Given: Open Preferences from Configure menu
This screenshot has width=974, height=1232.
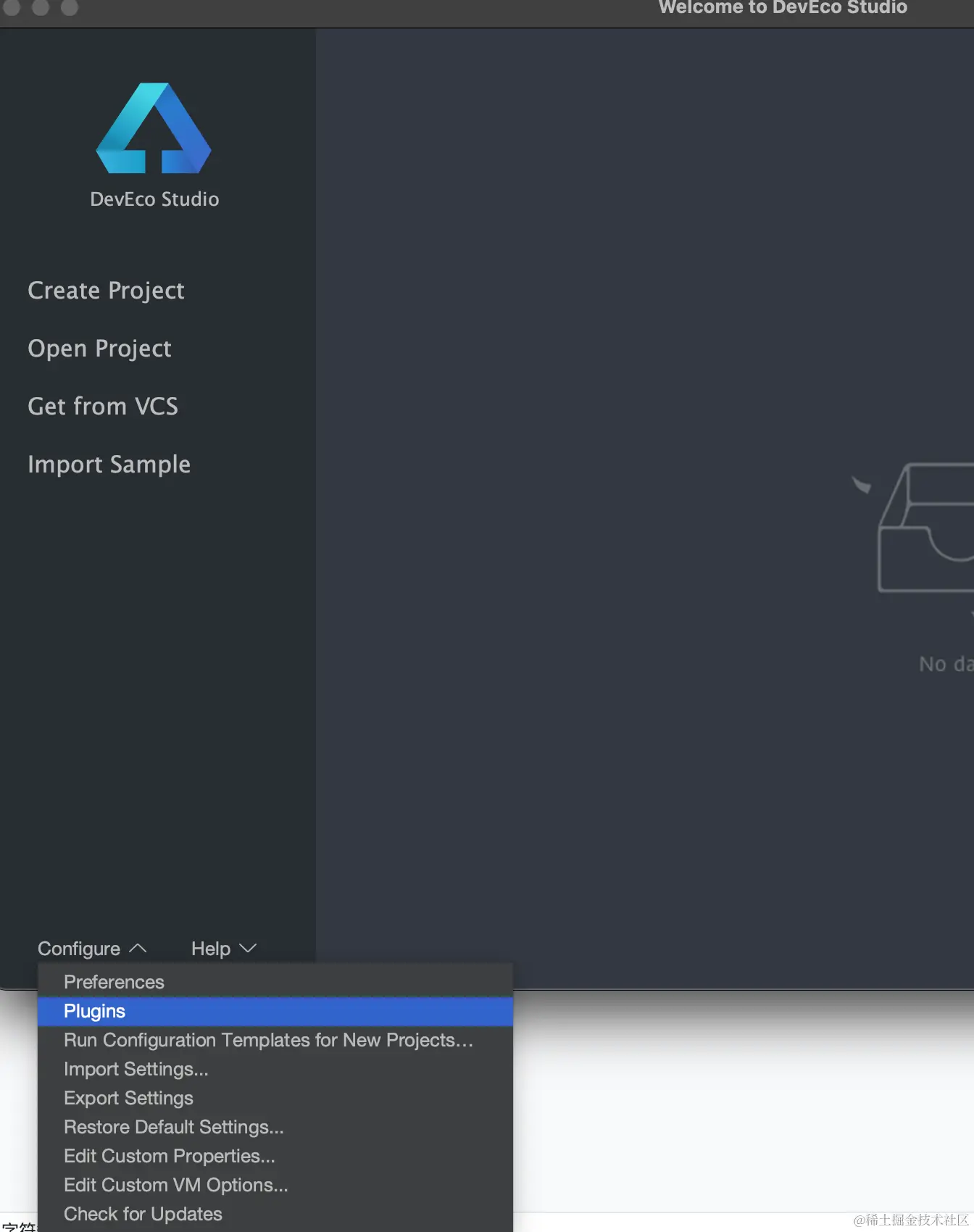Looking at the screenshot, I should coord(275,982).
